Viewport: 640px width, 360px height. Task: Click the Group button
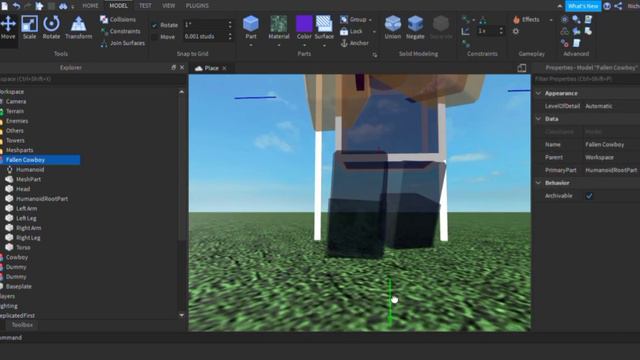click(x=353, y=20)
